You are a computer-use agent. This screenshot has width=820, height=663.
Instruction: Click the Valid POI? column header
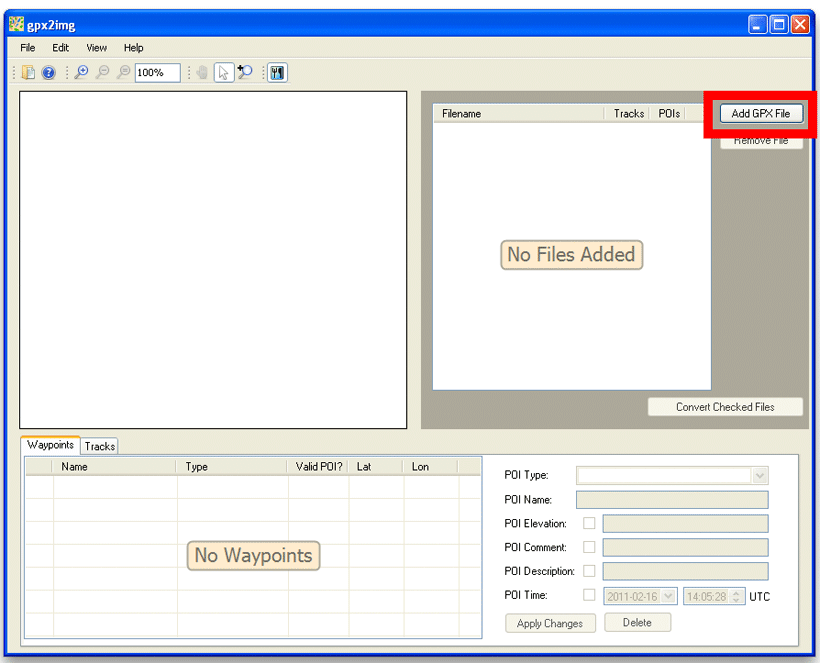[318, 466]
